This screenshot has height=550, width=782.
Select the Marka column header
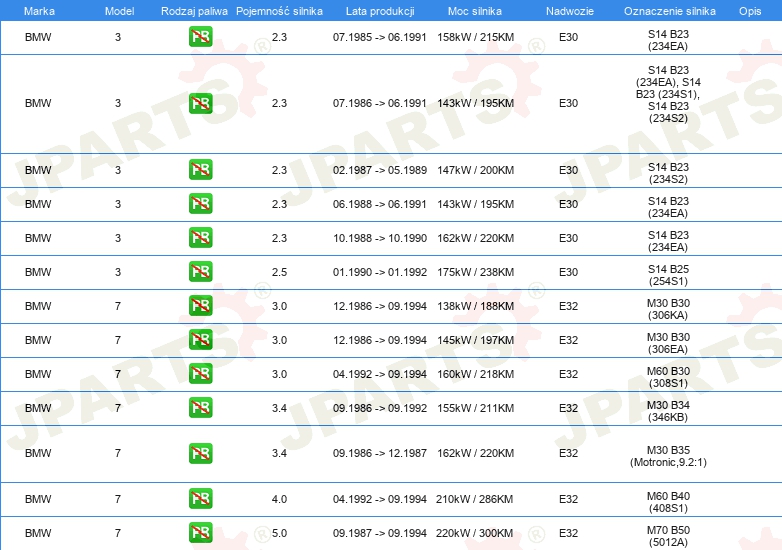38,10
